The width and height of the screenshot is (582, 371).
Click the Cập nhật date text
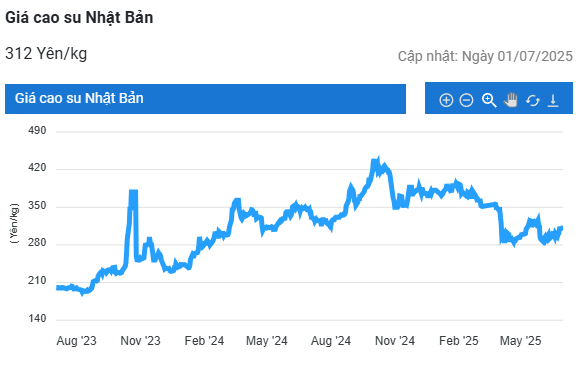(x=485, y=56)
